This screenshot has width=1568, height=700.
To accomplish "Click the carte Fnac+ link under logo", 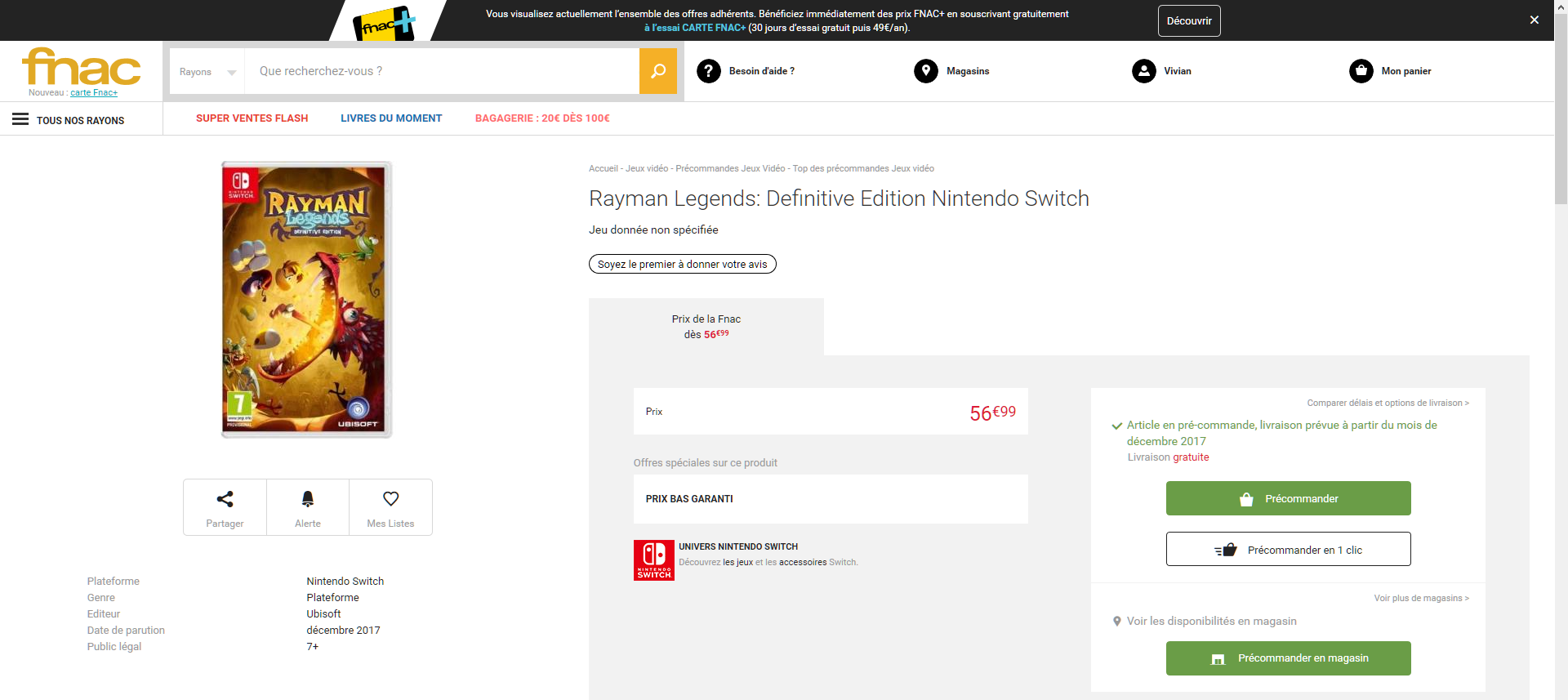I will [x=94, y=92].
